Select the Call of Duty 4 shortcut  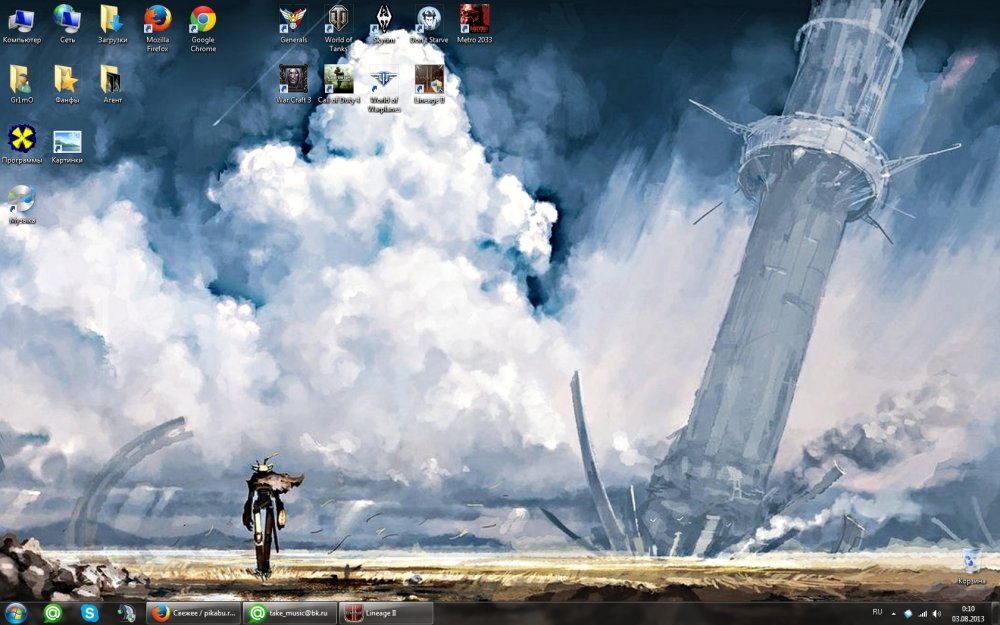(x=339, y=84)
